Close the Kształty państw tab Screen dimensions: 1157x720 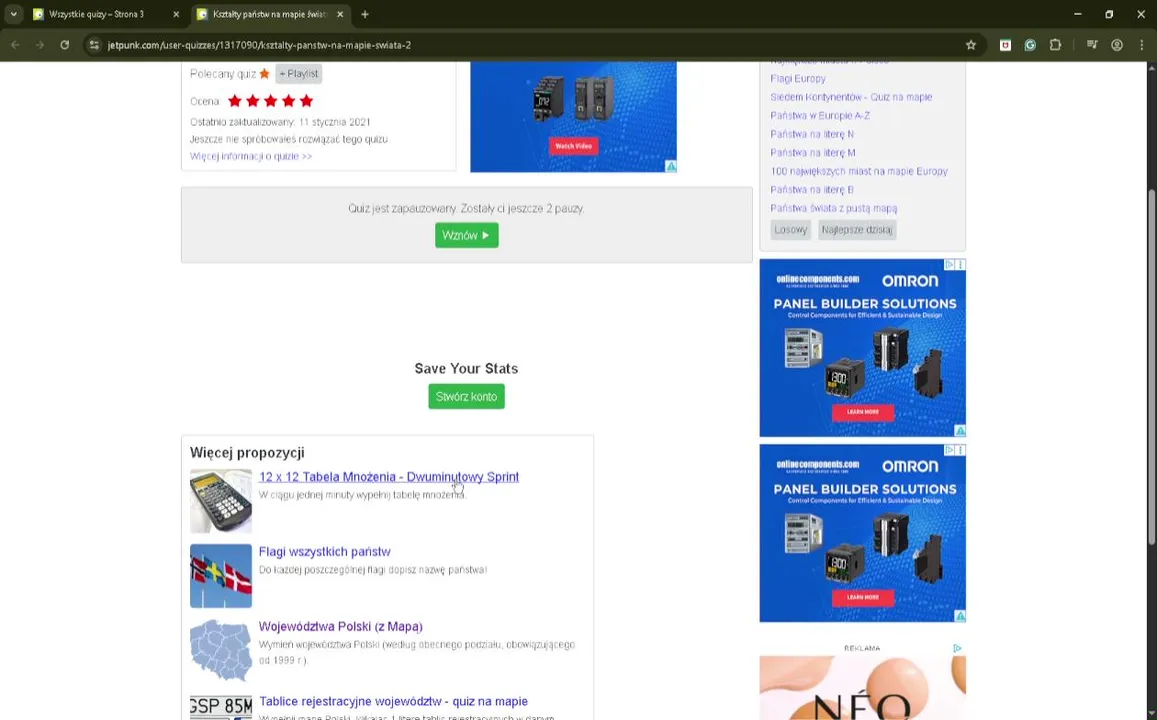tap(339, 14)
